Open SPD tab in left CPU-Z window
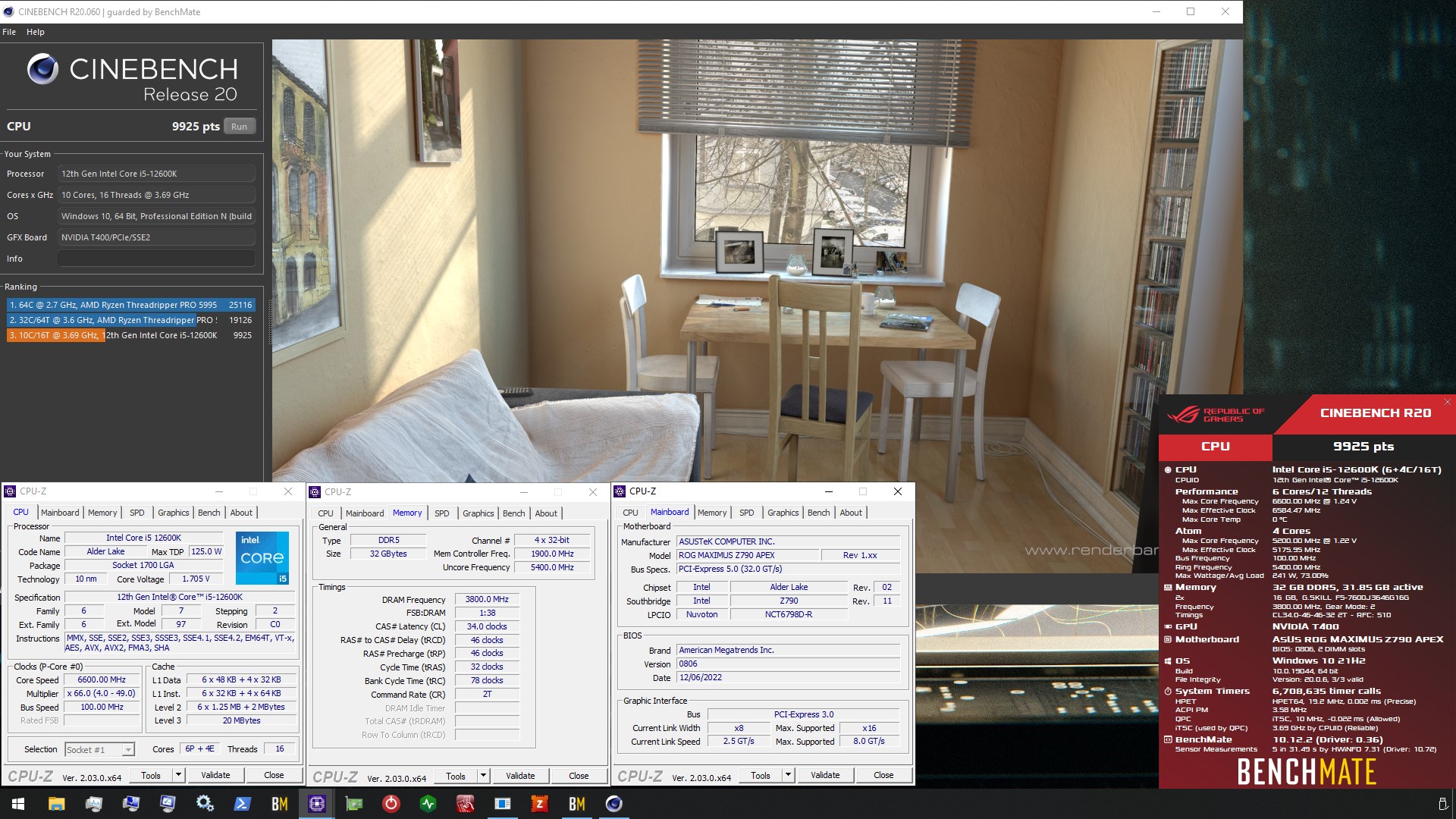Image resolution: width=1456 pixels, height=819 pixels. (136, 513)
